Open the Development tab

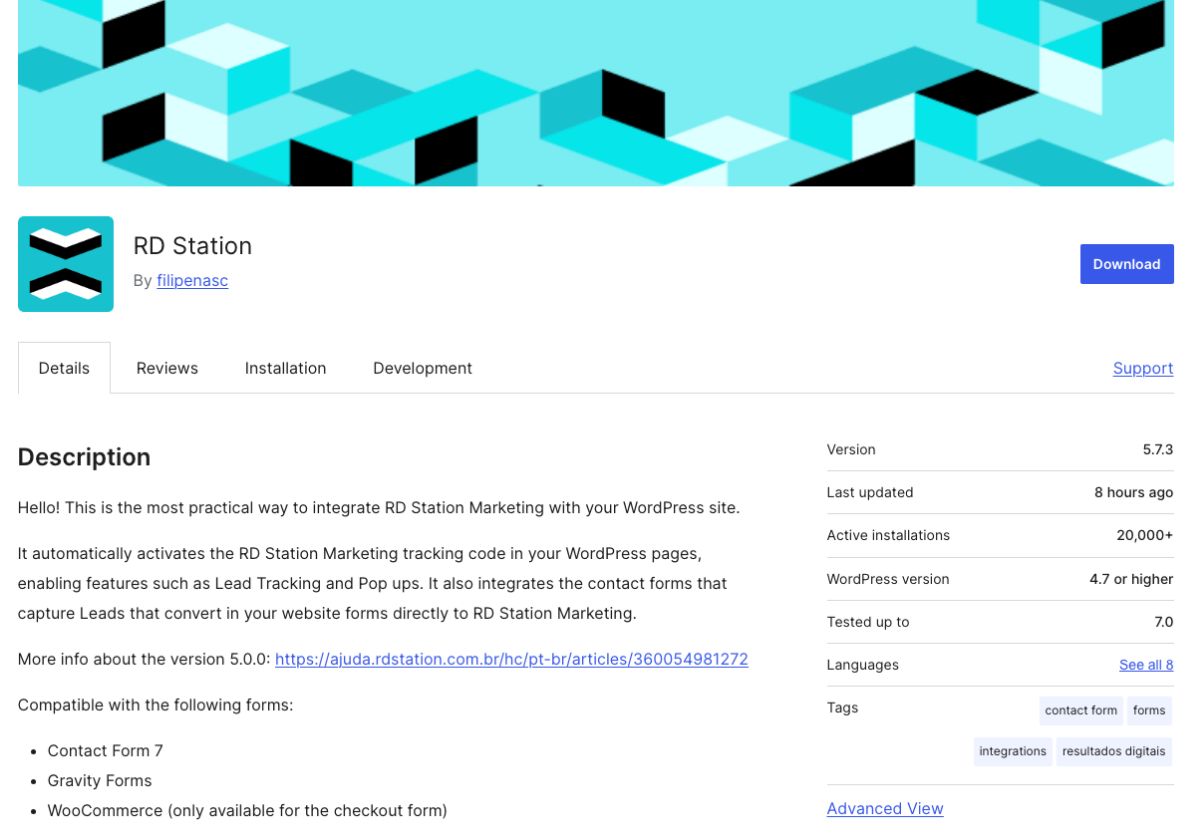(x=422, y=368)
